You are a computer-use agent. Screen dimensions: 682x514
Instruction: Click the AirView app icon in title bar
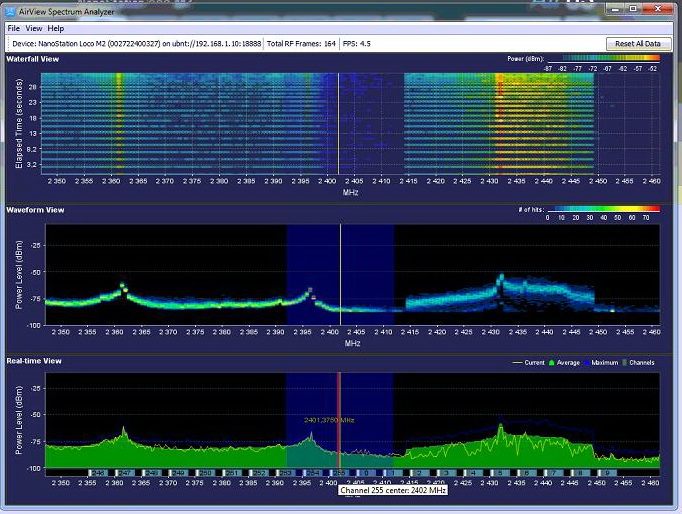9,9
